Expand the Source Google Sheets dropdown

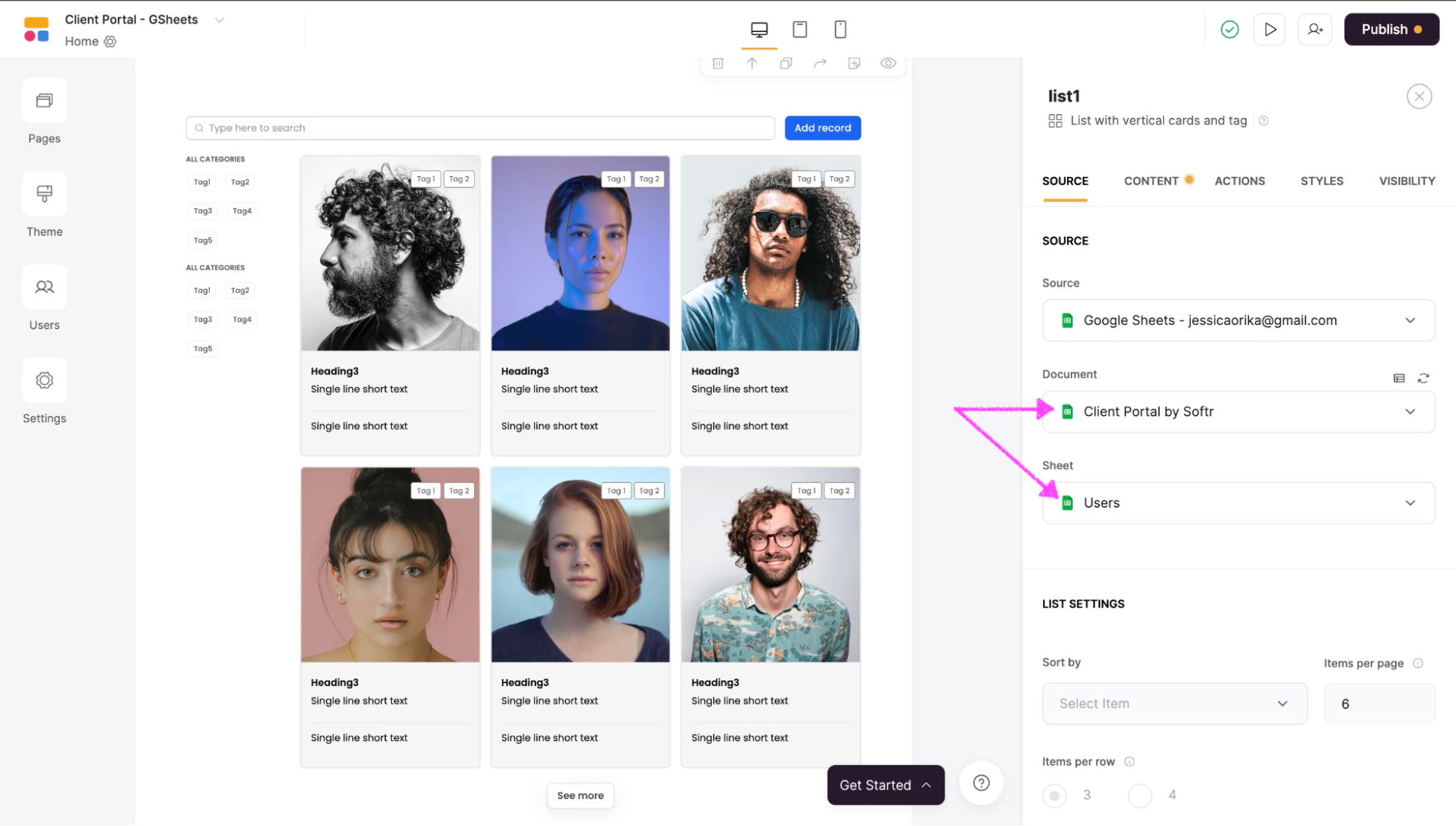[x=1238, y=320]
